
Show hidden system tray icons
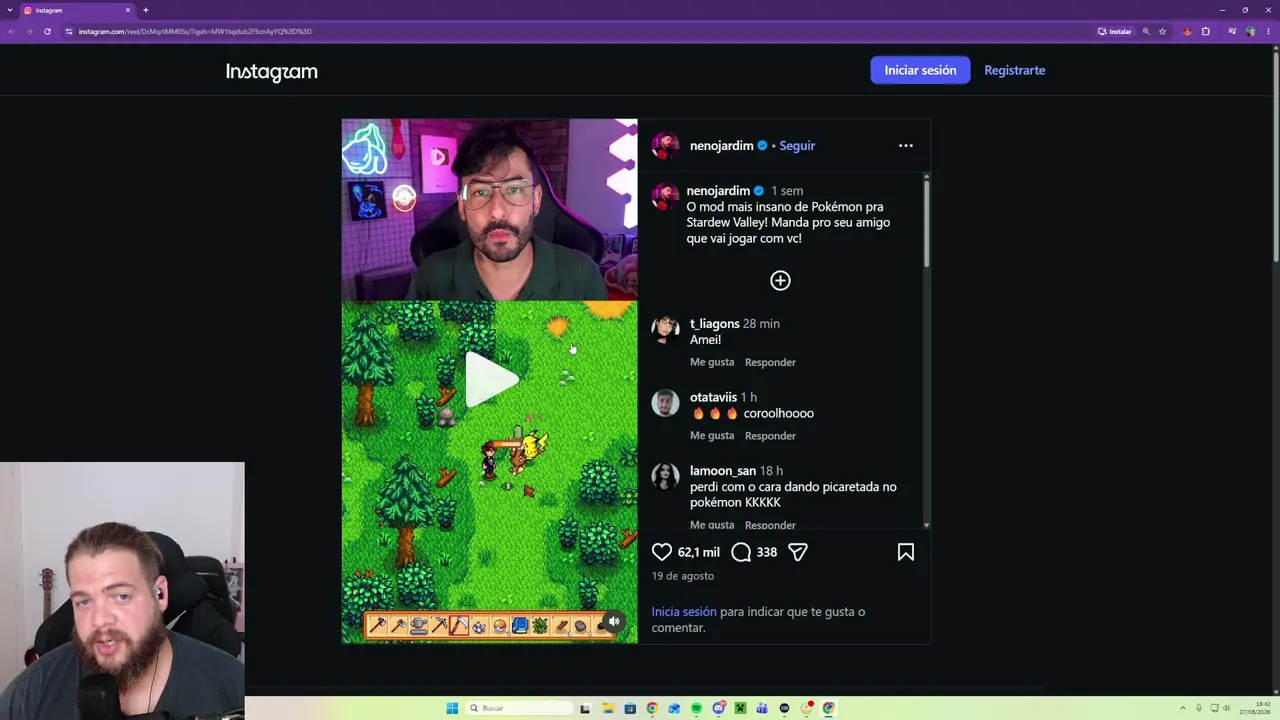click(x=1183, y=708)
